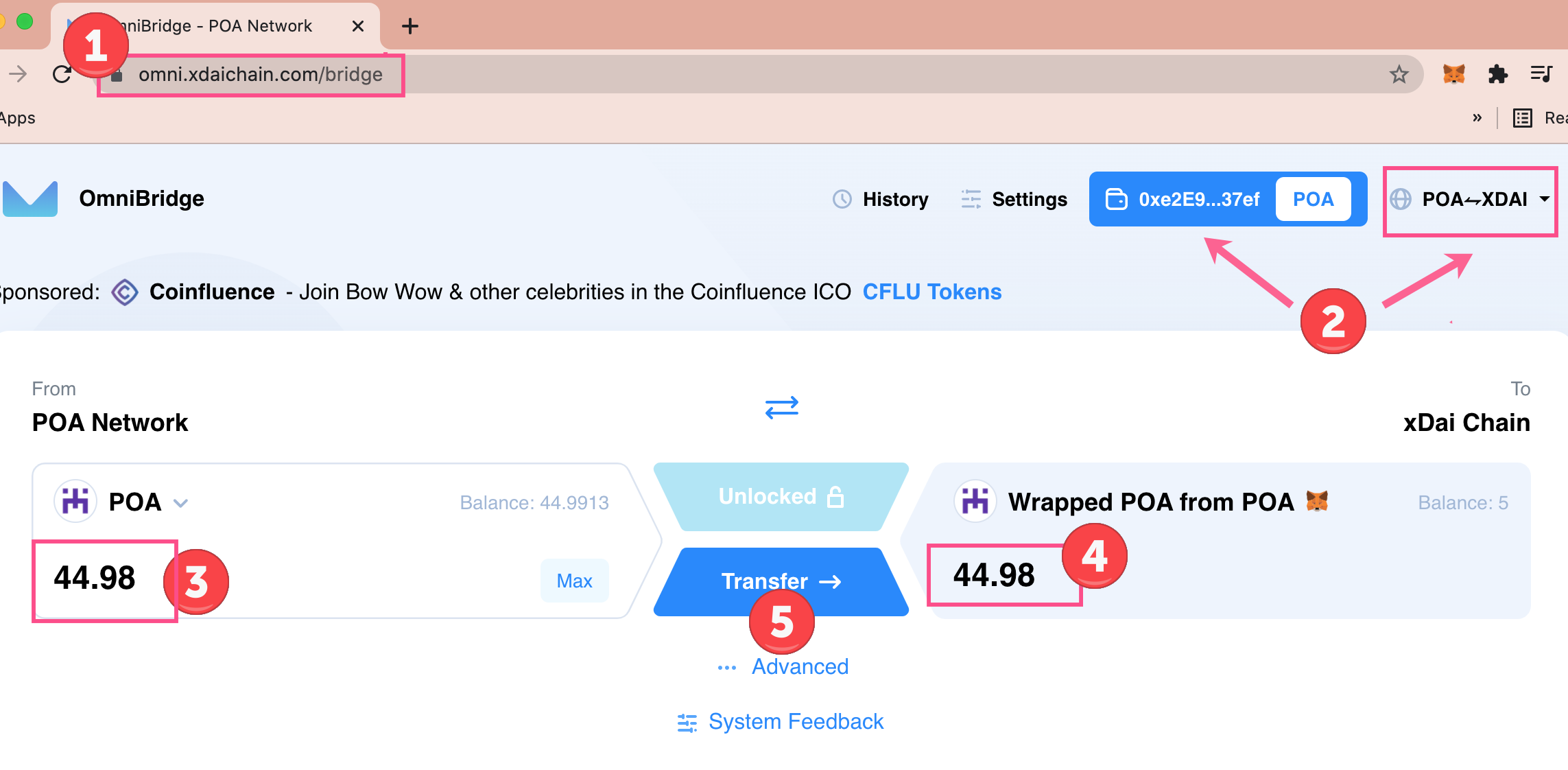This screenshot has width=1568, height=770.
Task: Open System Feedback link
Action: pos(780,722)
